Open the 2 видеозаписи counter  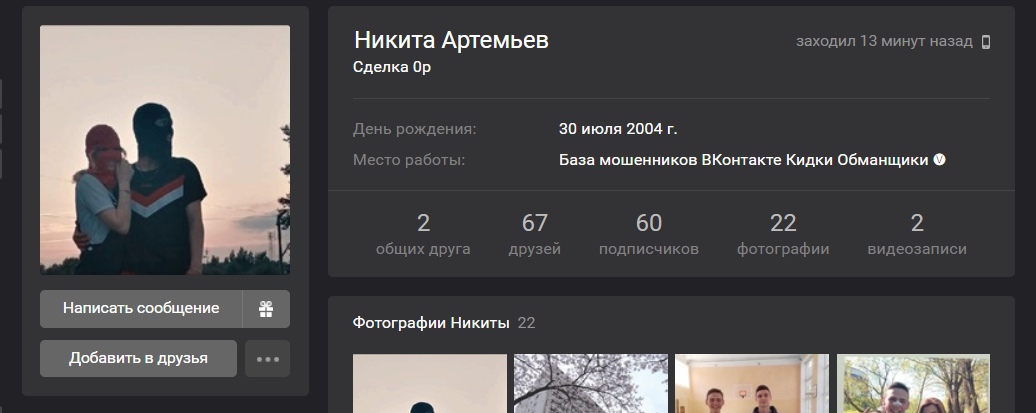tap(917, 235)
